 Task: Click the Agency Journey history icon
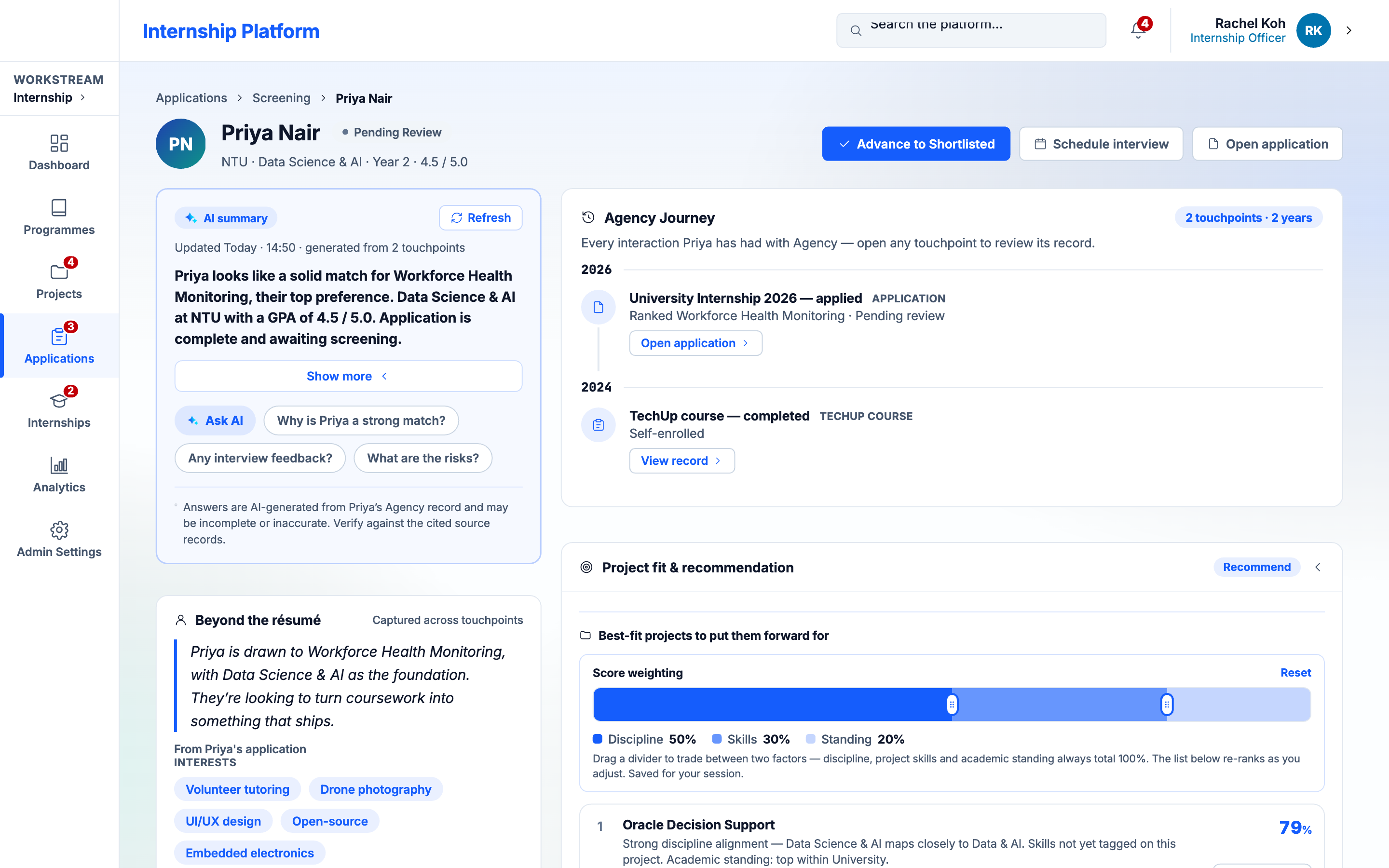[588, 217]
